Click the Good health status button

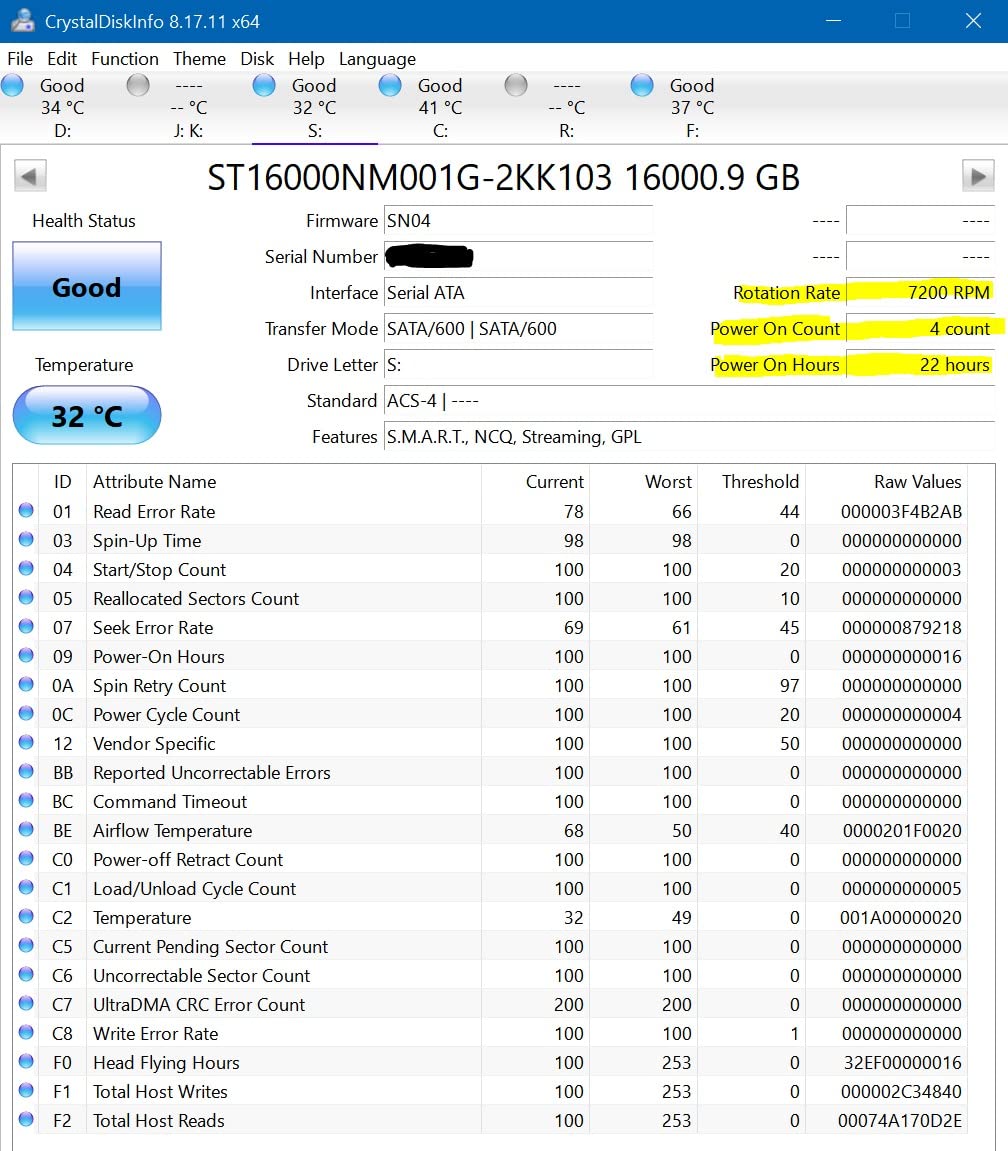pyautogui.click(x=87, y=286)
